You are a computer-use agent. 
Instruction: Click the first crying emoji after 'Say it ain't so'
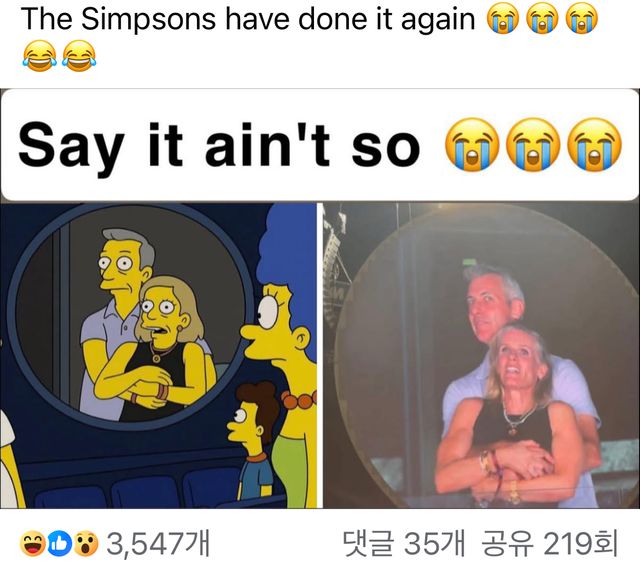tap(472, 145)
